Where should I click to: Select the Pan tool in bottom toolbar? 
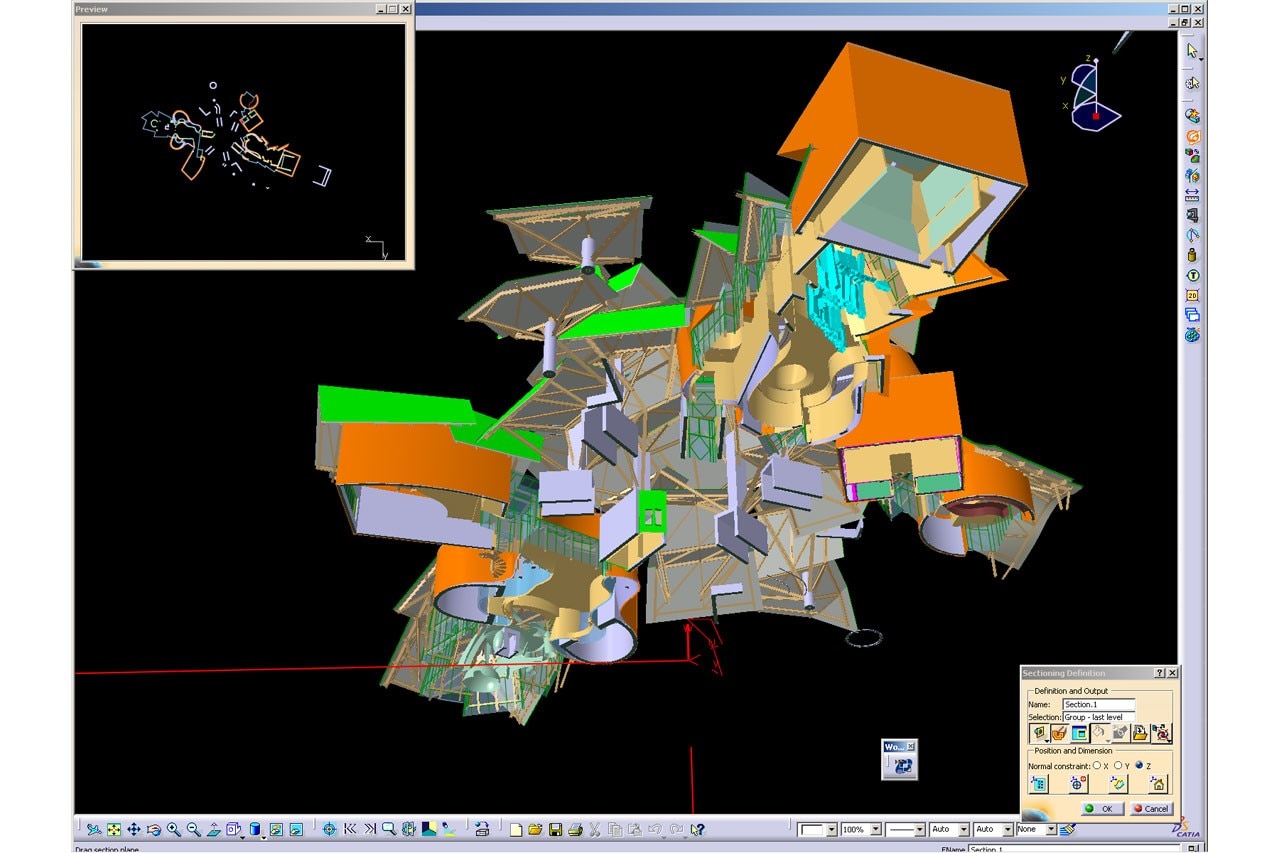[134, 829]
